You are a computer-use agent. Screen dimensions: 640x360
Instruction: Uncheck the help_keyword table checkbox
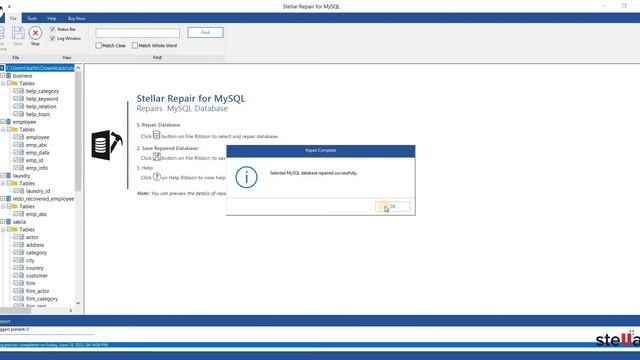click(x=16, y=99)
